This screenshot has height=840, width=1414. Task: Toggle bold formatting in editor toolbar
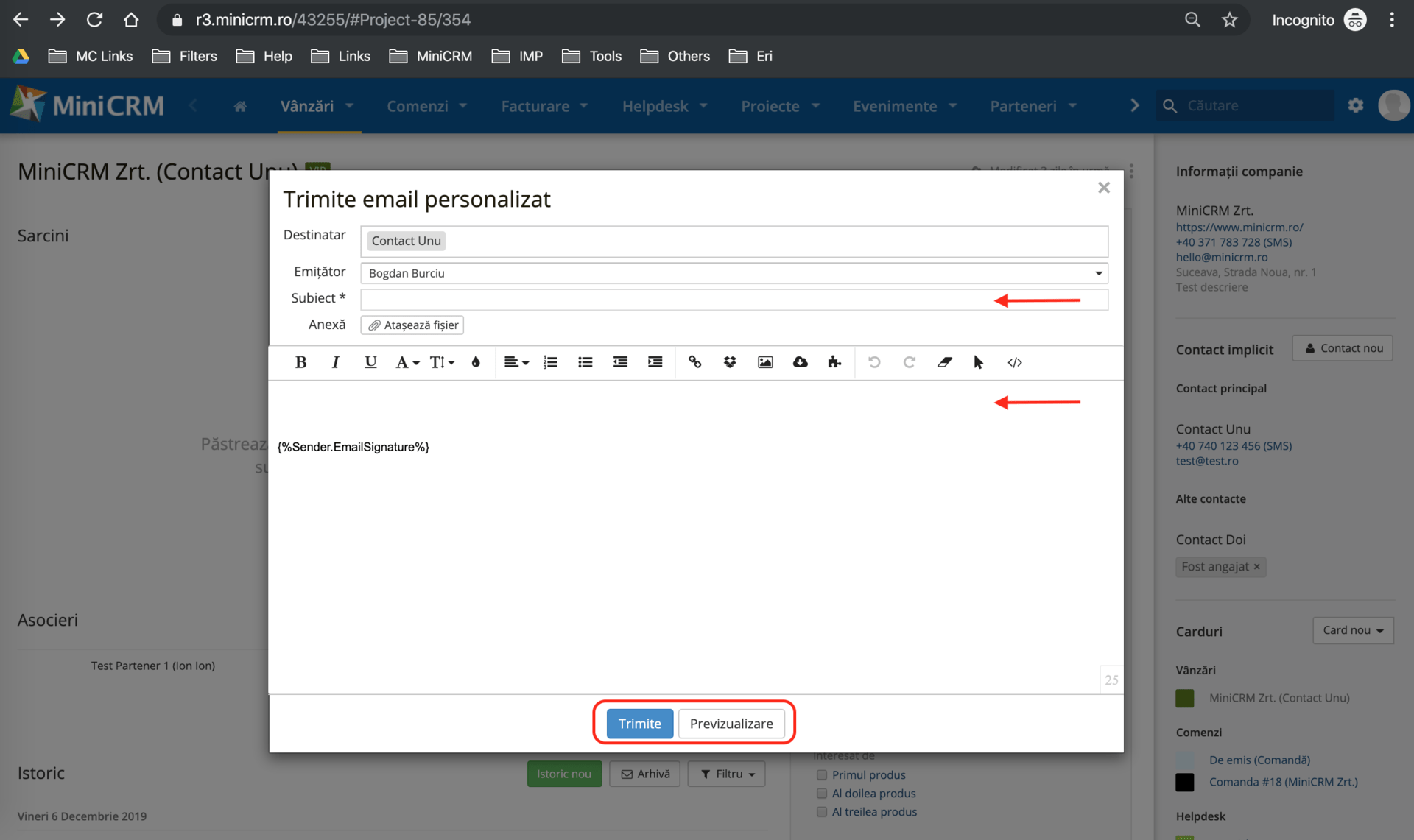(x=300, y=362)
